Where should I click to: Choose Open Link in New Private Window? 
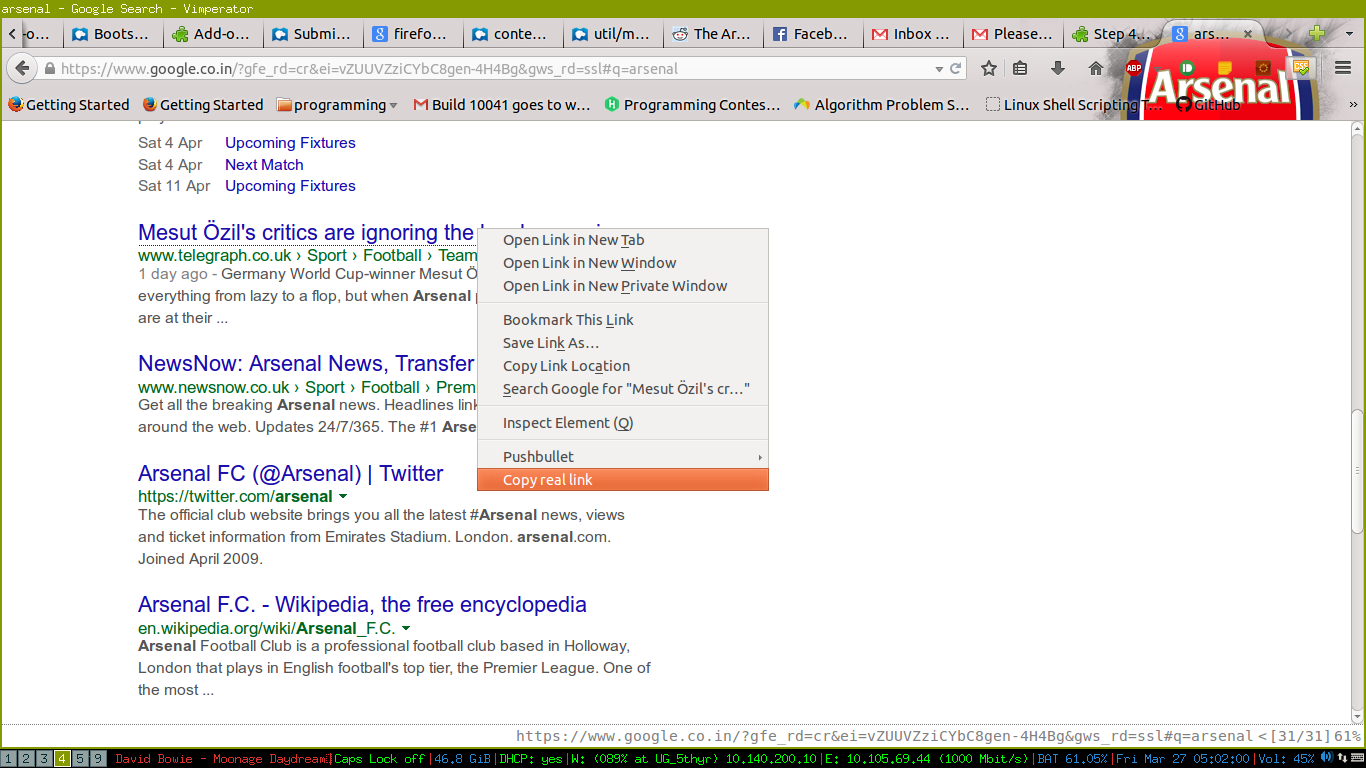(623, 286)
